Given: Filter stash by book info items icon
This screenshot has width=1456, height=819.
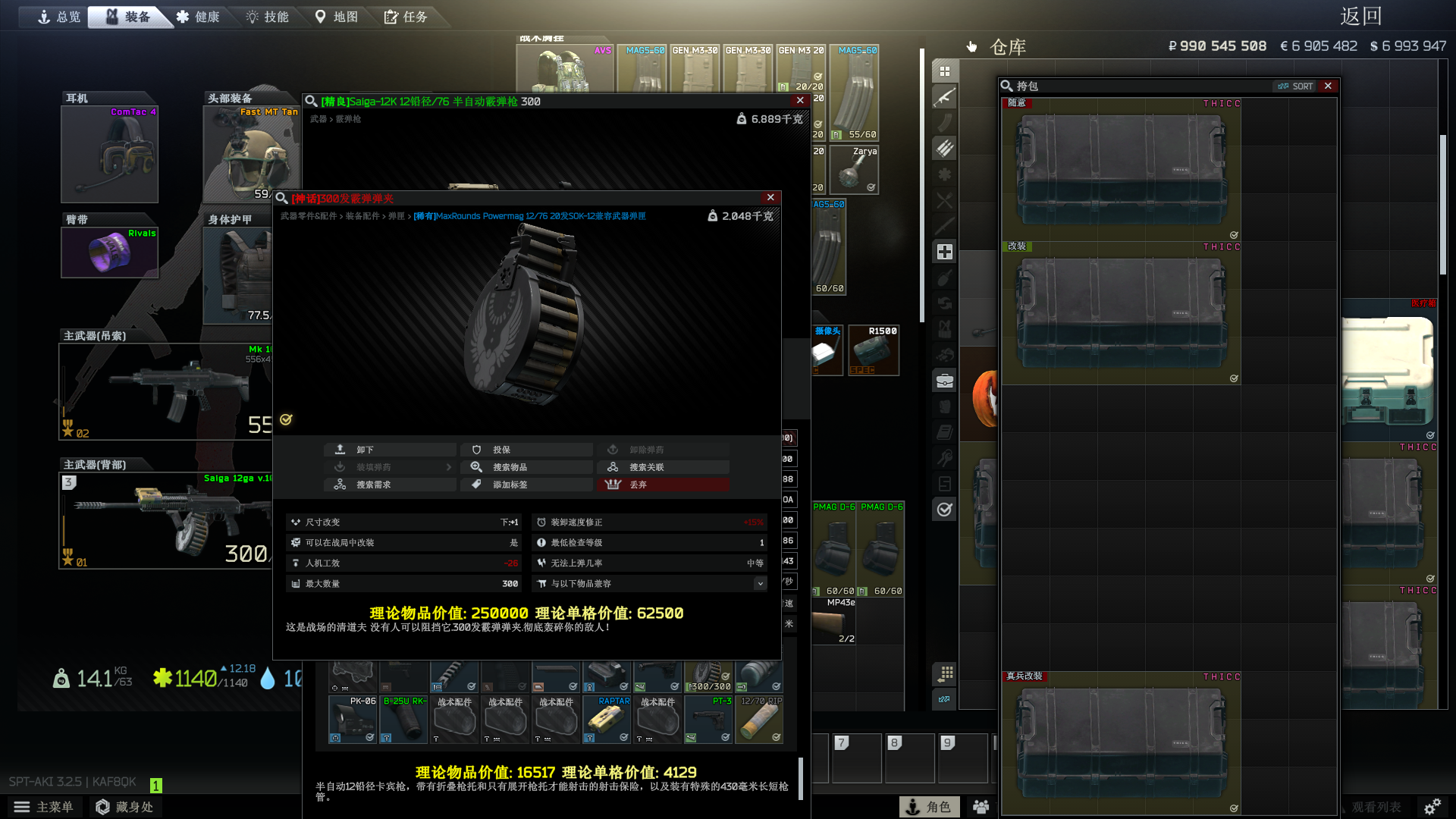Looking at the screenshot, I should click(x=945, y=432).
